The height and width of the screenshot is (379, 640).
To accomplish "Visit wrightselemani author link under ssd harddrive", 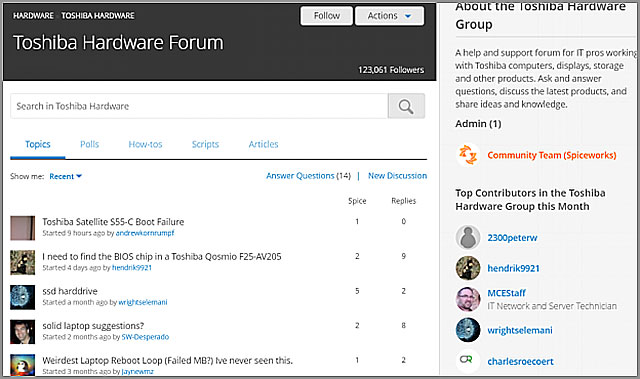I will (143, 302).
